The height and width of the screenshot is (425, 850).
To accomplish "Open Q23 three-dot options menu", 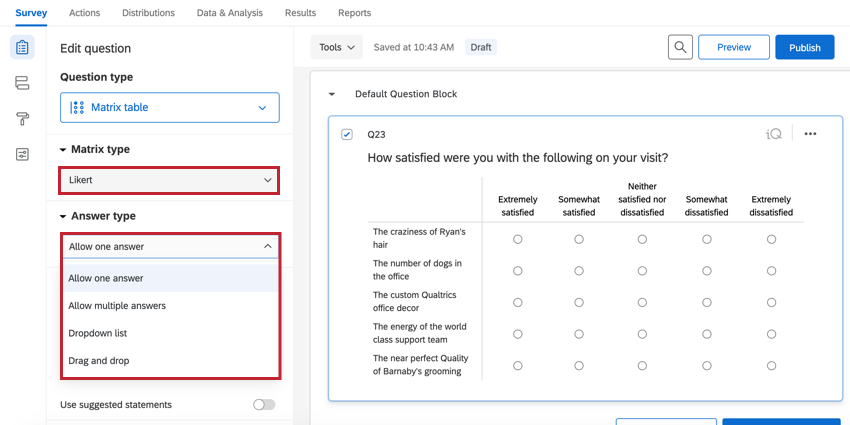I will tap(810, 134).
